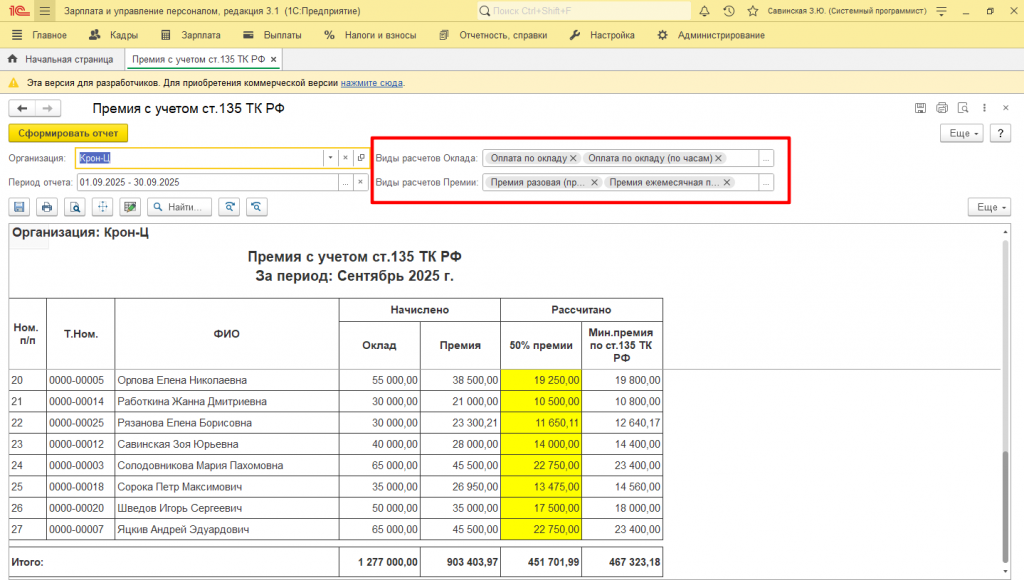Screen dimensions: 1024x580
Task: Open period selection for Период отчета
Action: click(345, 182)
